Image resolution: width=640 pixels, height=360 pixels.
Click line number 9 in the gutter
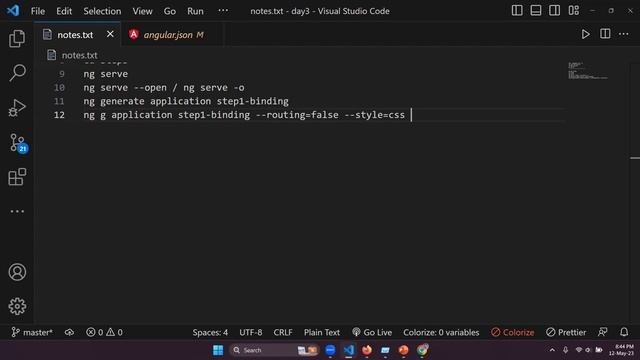tap(62, 74)
